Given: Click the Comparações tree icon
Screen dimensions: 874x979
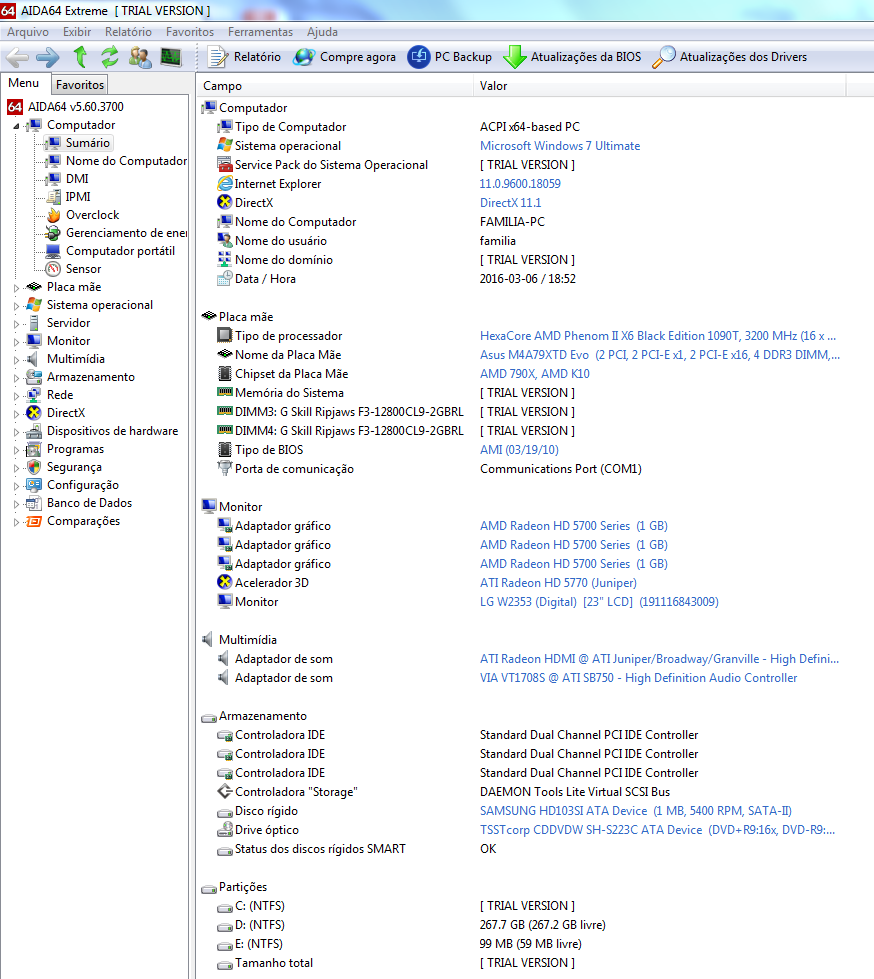Looking at the screenshot, I should [x=34, y=521].
